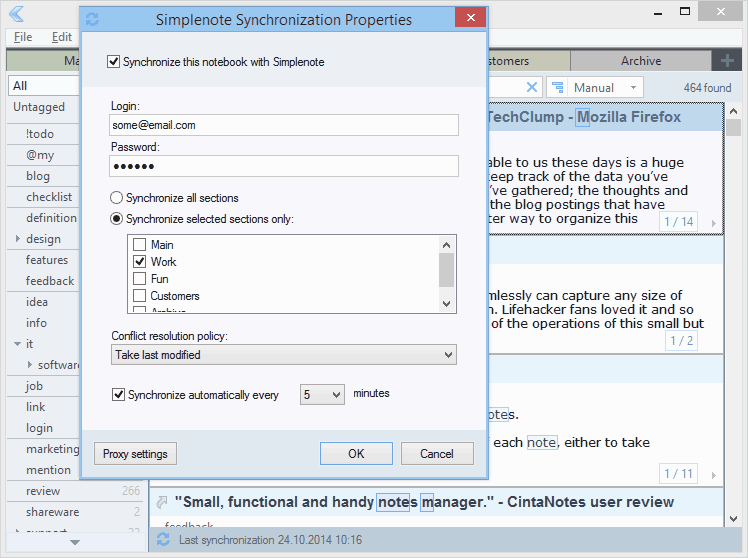This screenshot has height=558, width=748.
Task: Switch to the Archive tab
Action: (x=641, y=61)
